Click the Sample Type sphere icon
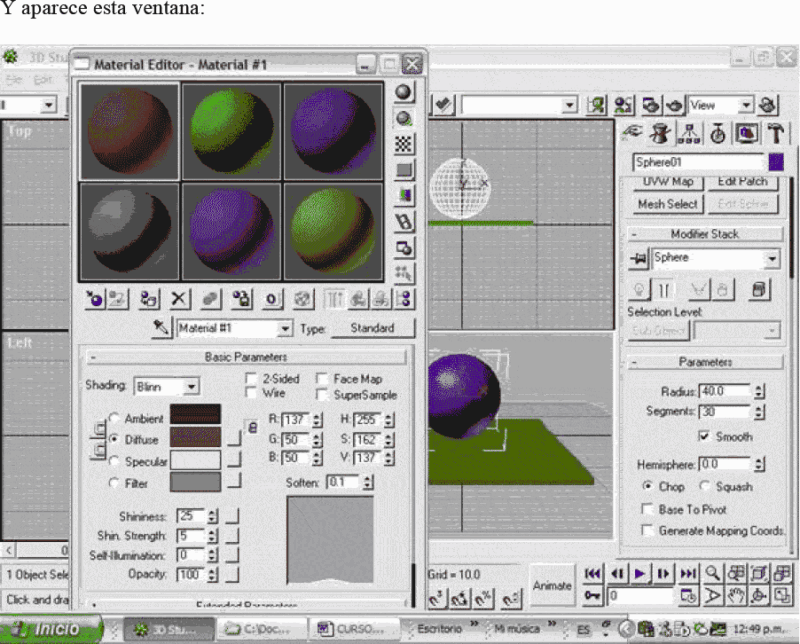800x644 pixels. point(403,92)
